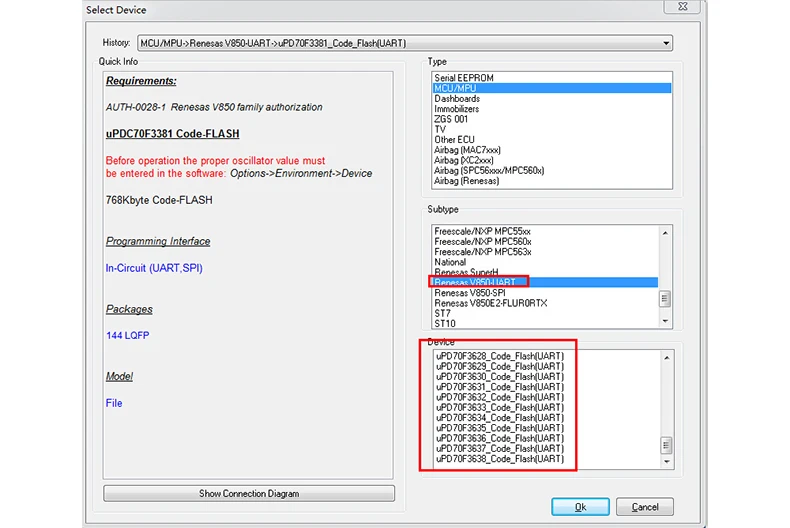Choose Renesas V850E2-FLUR0RTX subtype
Screen dimensions: 790x528
pos(545,303)
